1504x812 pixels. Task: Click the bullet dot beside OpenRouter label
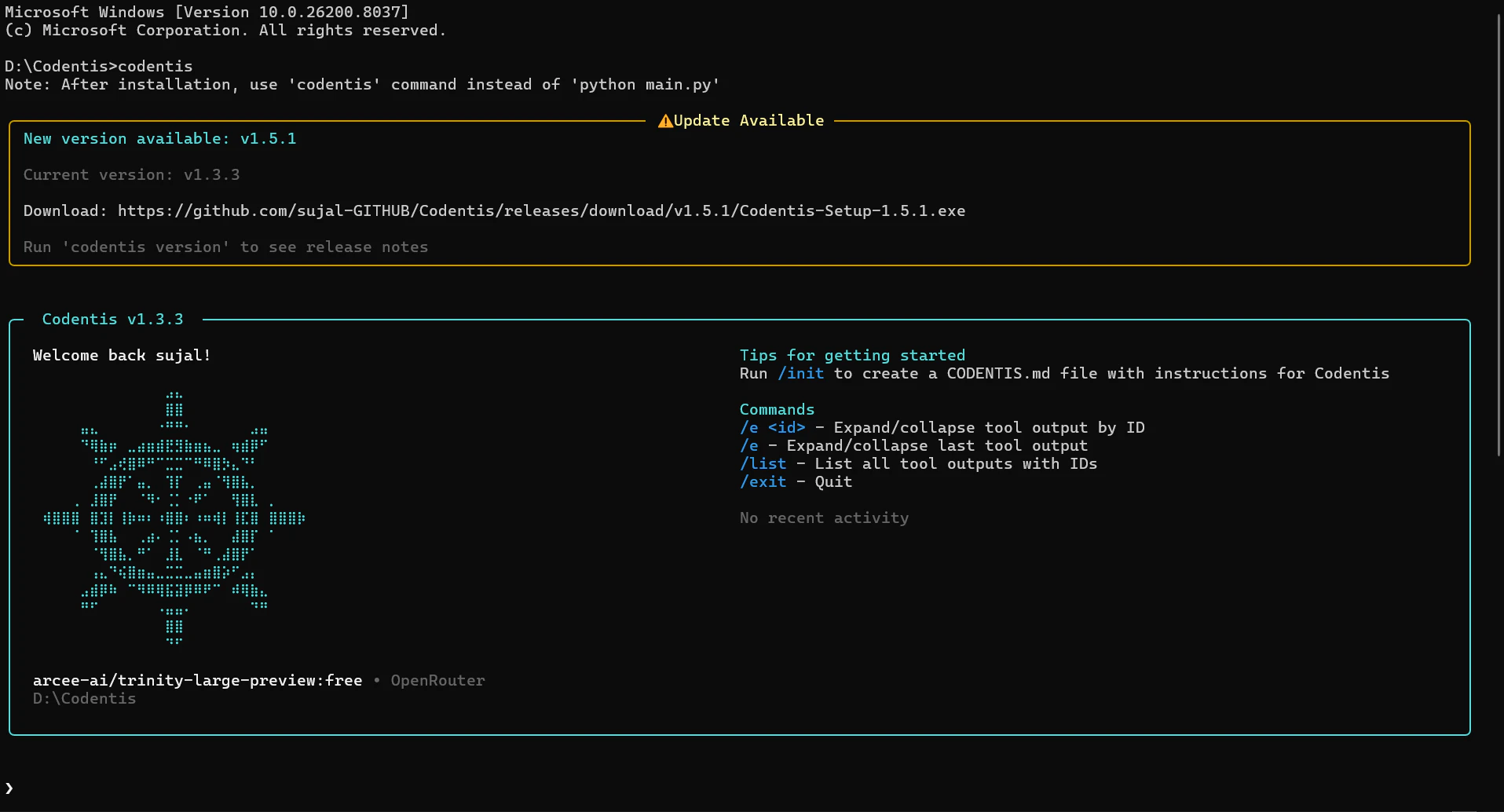click(x=377, y=680)
